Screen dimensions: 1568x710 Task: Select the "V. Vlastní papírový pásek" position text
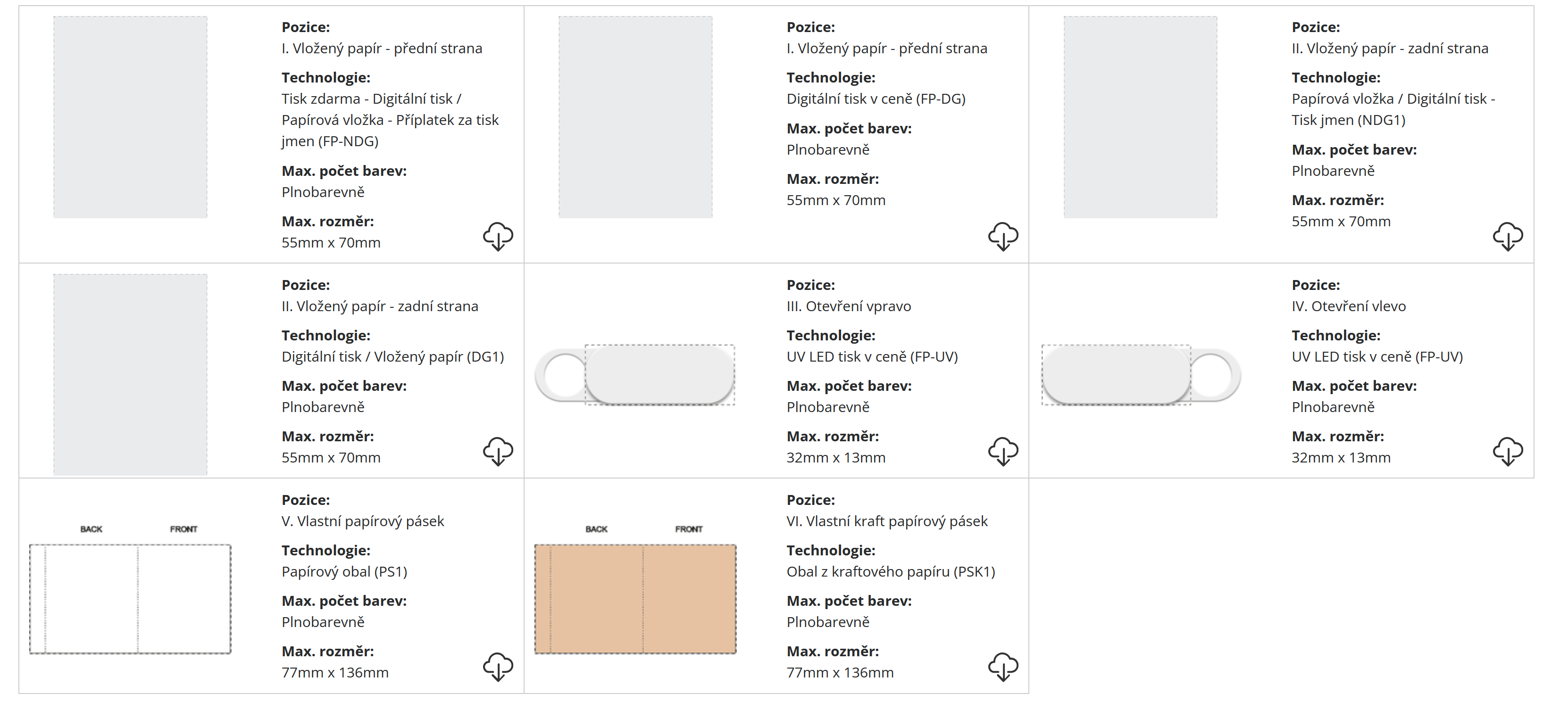[363, 521]
